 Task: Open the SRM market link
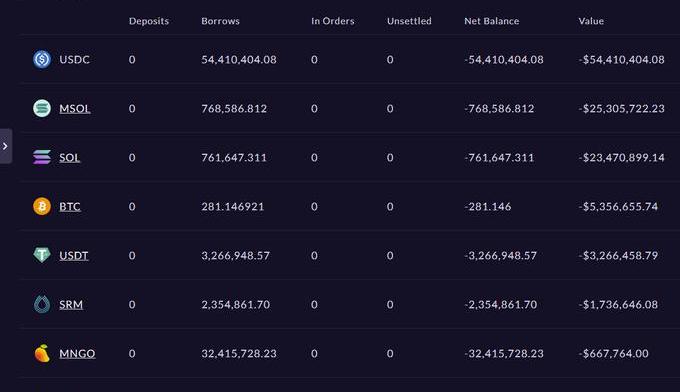coord(71,304)
